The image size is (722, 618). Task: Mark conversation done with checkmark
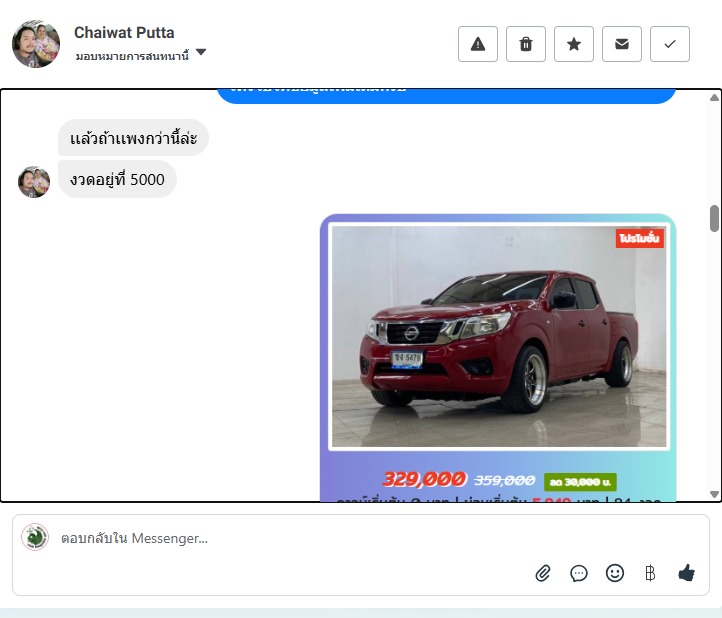670,44
